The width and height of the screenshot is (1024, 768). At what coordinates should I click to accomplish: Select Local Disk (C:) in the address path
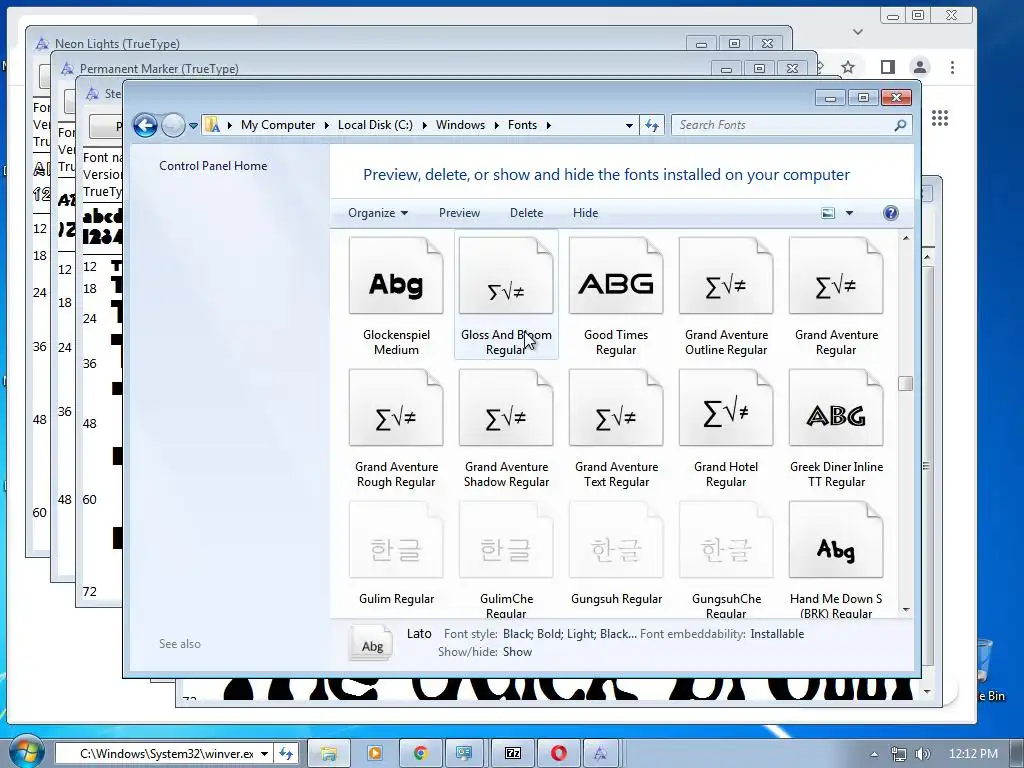click(375, 125)
